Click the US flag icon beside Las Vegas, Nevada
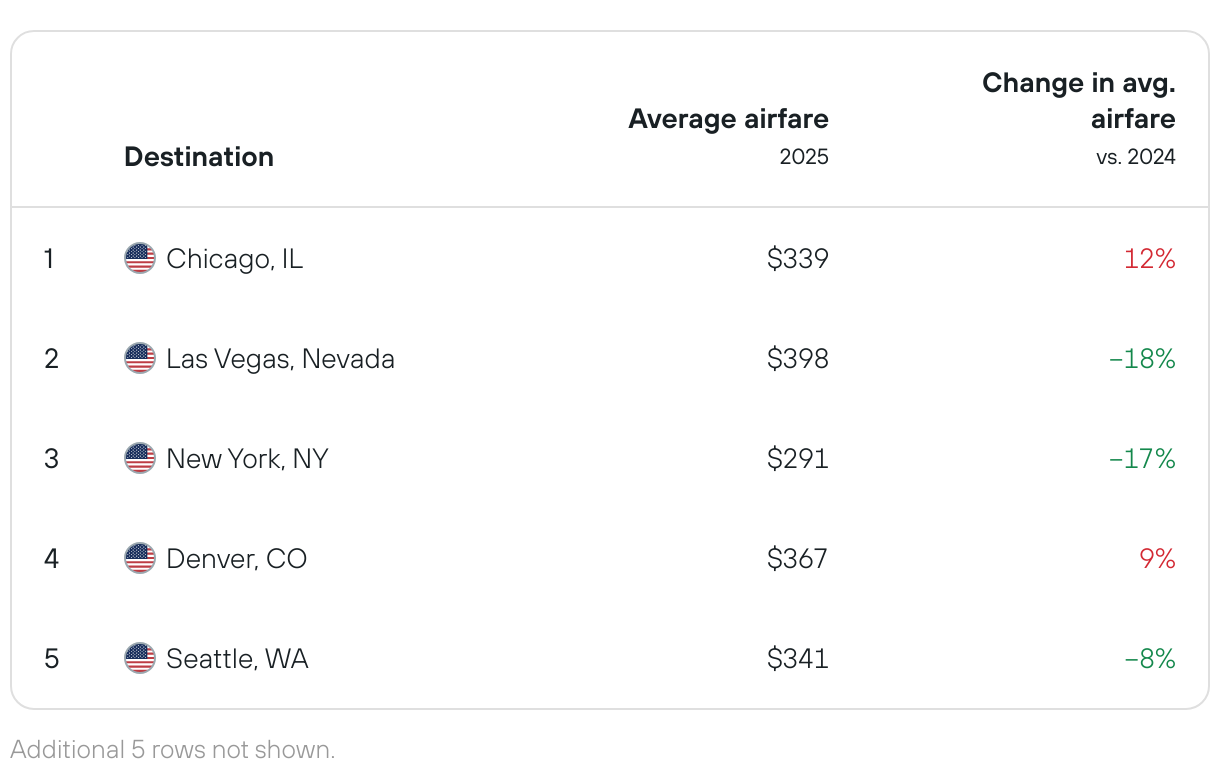 pos(140,358)
